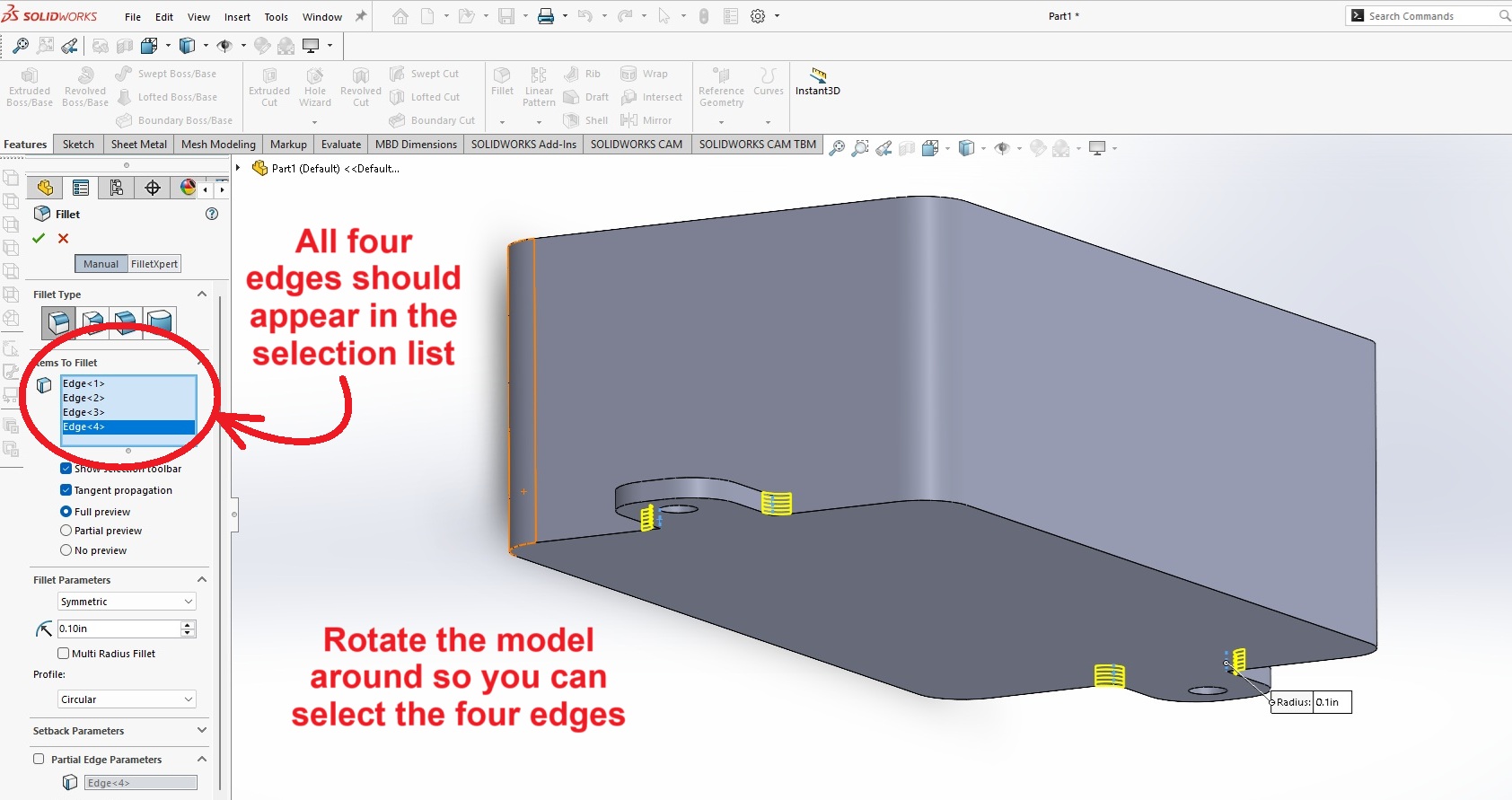Choose the full round fillet type icon
The height and width of the screenshot is (800, 1512).
pos(159,322)
